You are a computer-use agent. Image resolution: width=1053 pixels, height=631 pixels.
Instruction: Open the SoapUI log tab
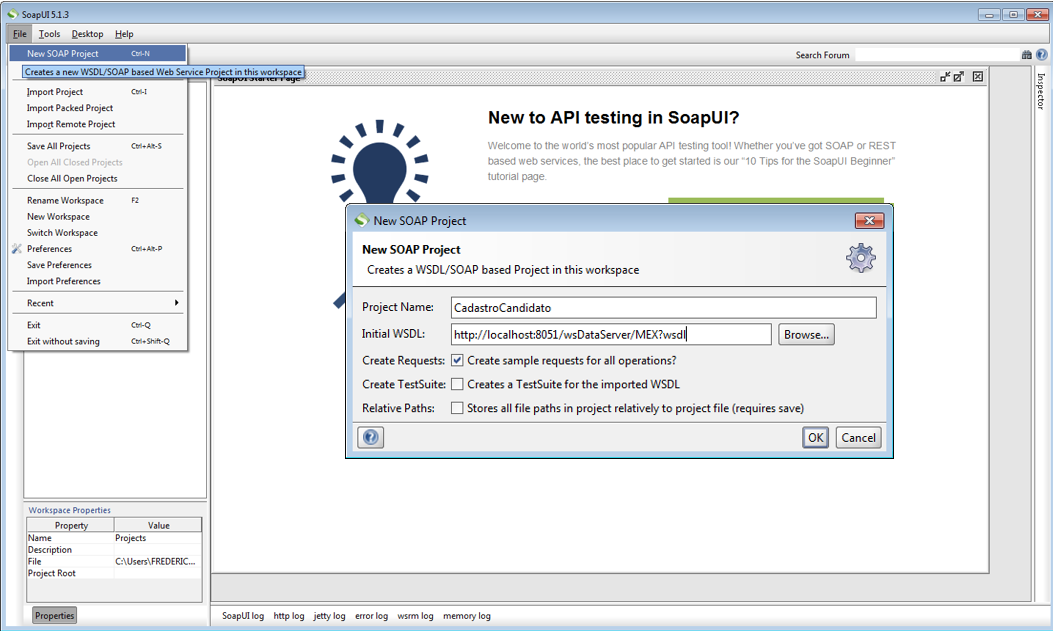(x=242, y=616)
